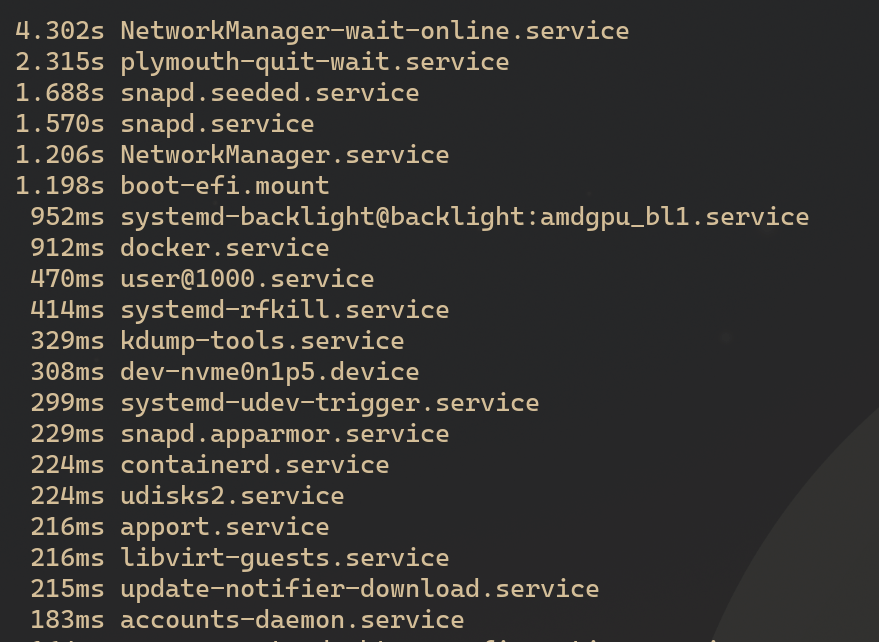
Task: Click the systemd-backlight amdgpu_bl1 service line
Action: pyautogui.click(x=464, y=217)
